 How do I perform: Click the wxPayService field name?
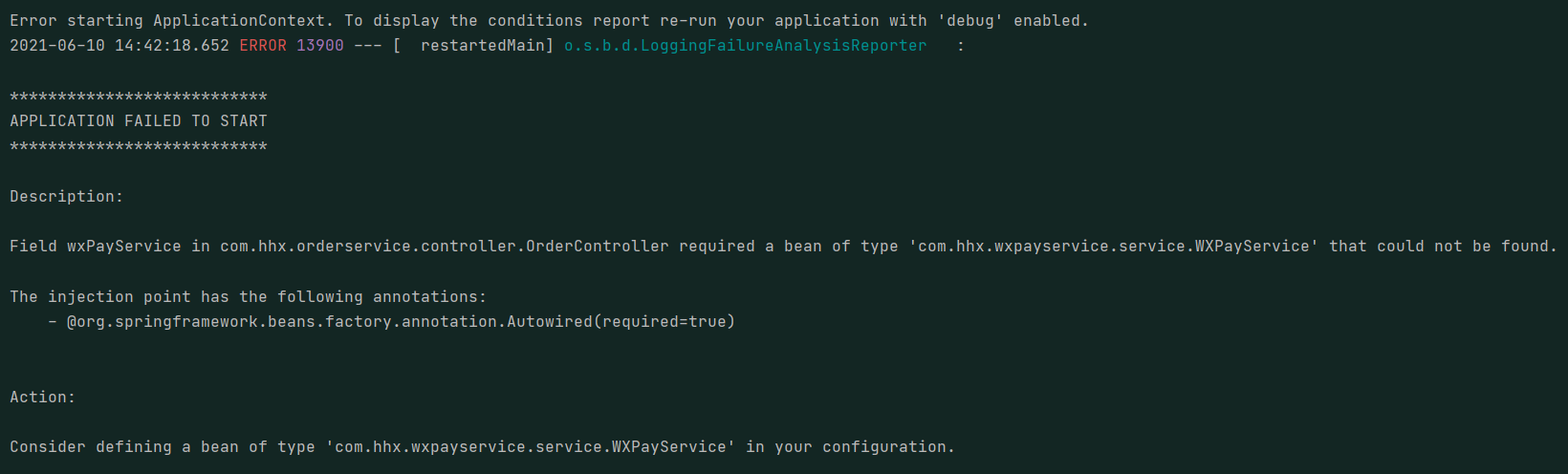(x=123, y=247)
